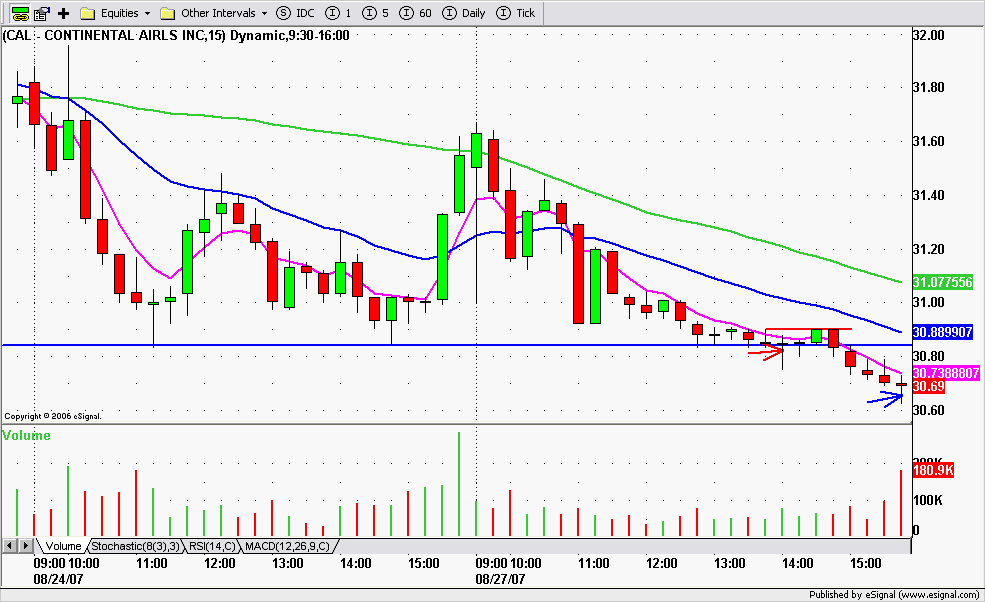Click the Copyright 2006 eSignal text
985x602 pixels.
pyautogui.click(x=53, y=416)
